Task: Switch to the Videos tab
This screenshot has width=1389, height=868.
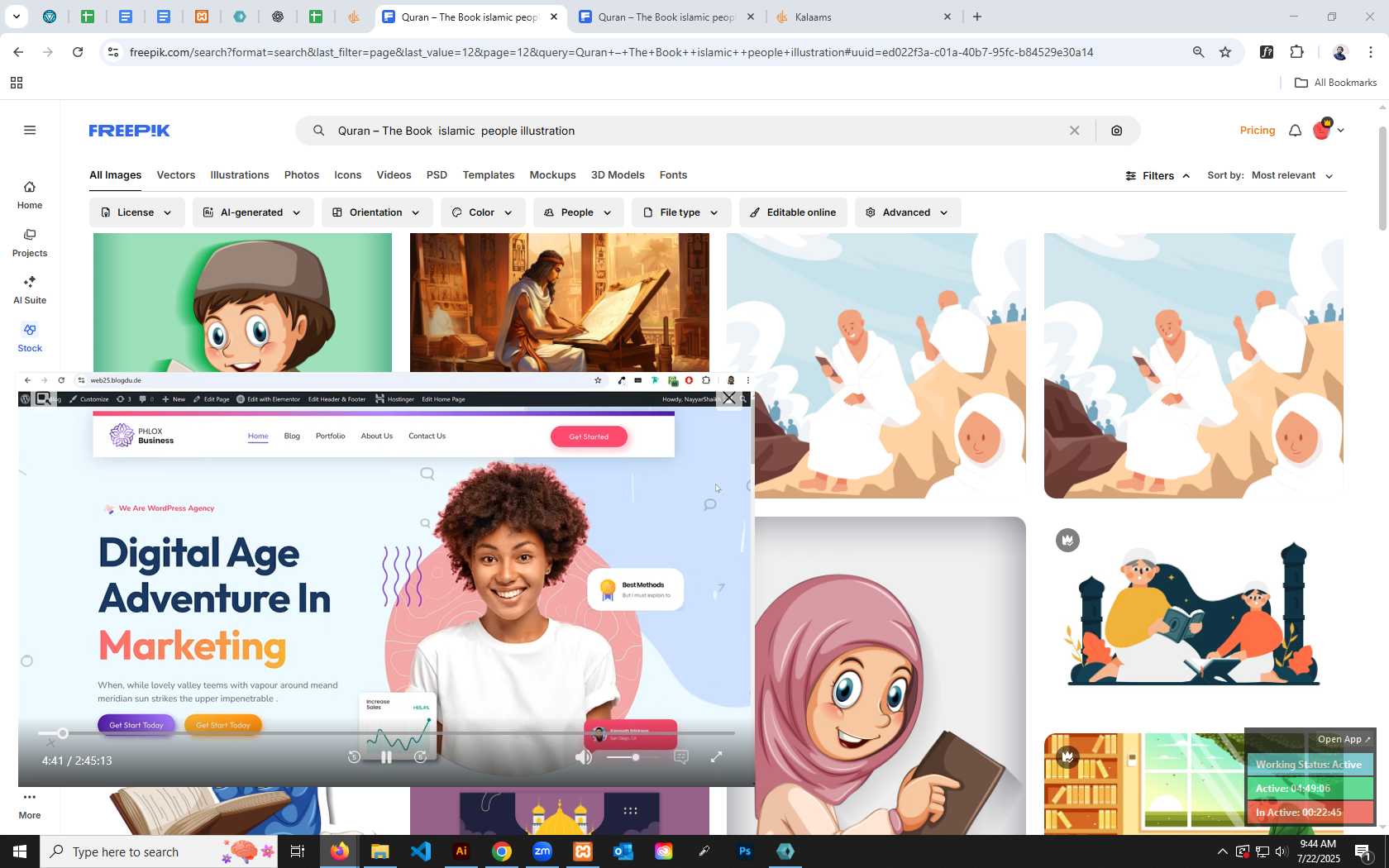Action: [x=394, y=175]
